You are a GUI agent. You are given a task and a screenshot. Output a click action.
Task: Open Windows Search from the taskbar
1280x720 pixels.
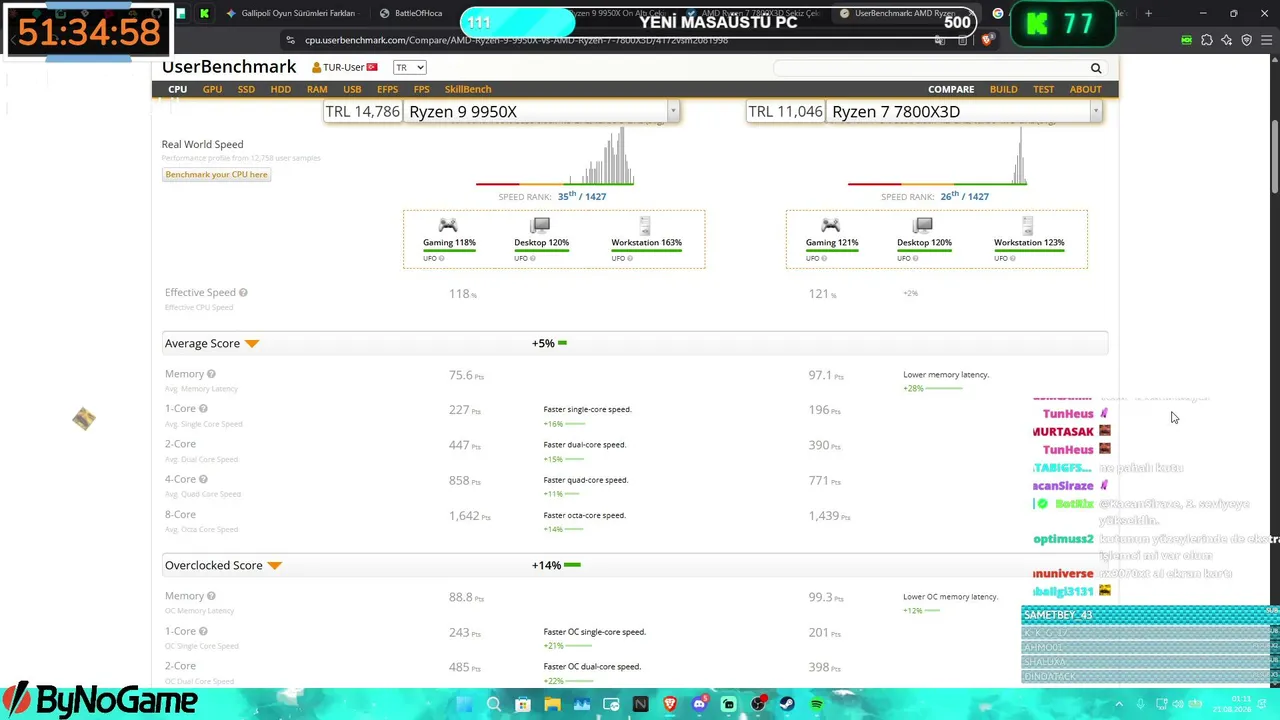click(x=493, y=704)
